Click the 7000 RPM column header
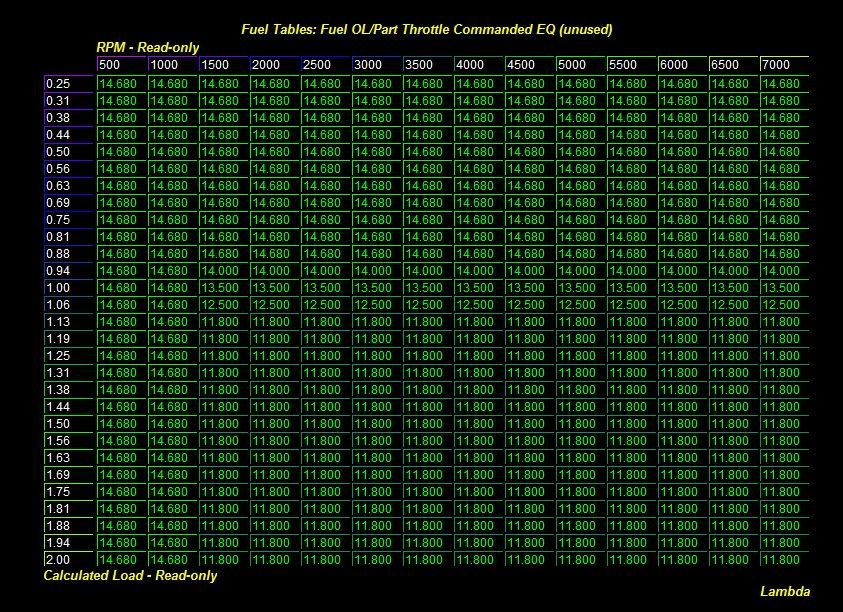Screen dimensions: 843x612 tap(783, 65)
